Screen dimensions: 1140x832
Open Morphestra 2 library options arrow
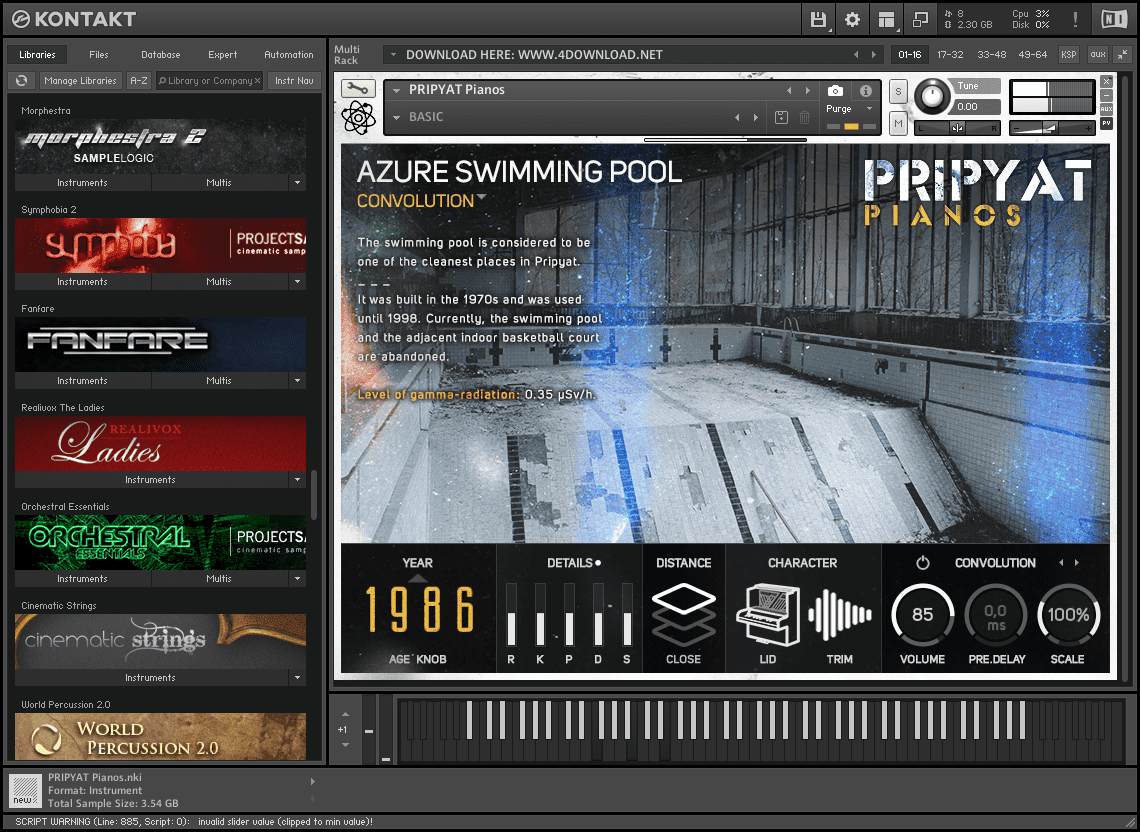click(x=297, y=183)
